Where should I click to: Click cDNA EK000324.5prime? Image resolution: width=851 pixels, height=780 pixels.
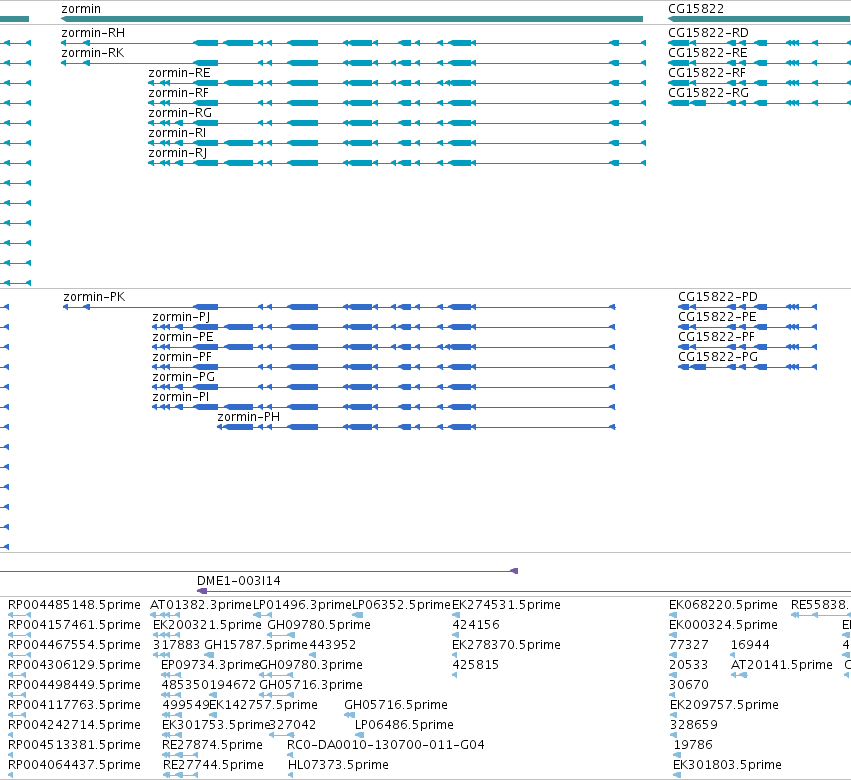point(723,625)
